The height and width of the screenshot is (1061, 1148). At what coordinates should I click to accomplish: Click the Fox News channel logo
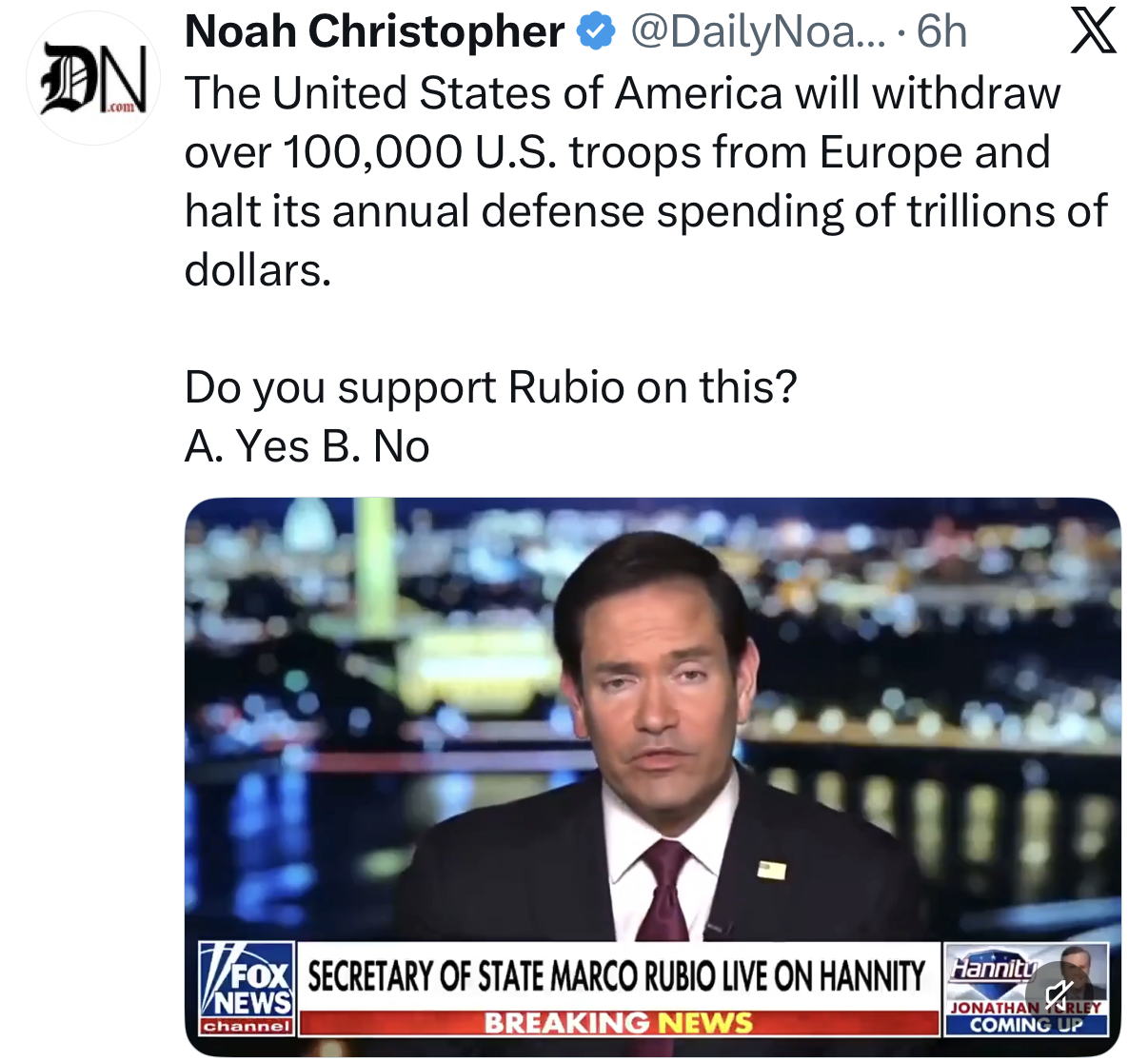(x=247, y=989)
